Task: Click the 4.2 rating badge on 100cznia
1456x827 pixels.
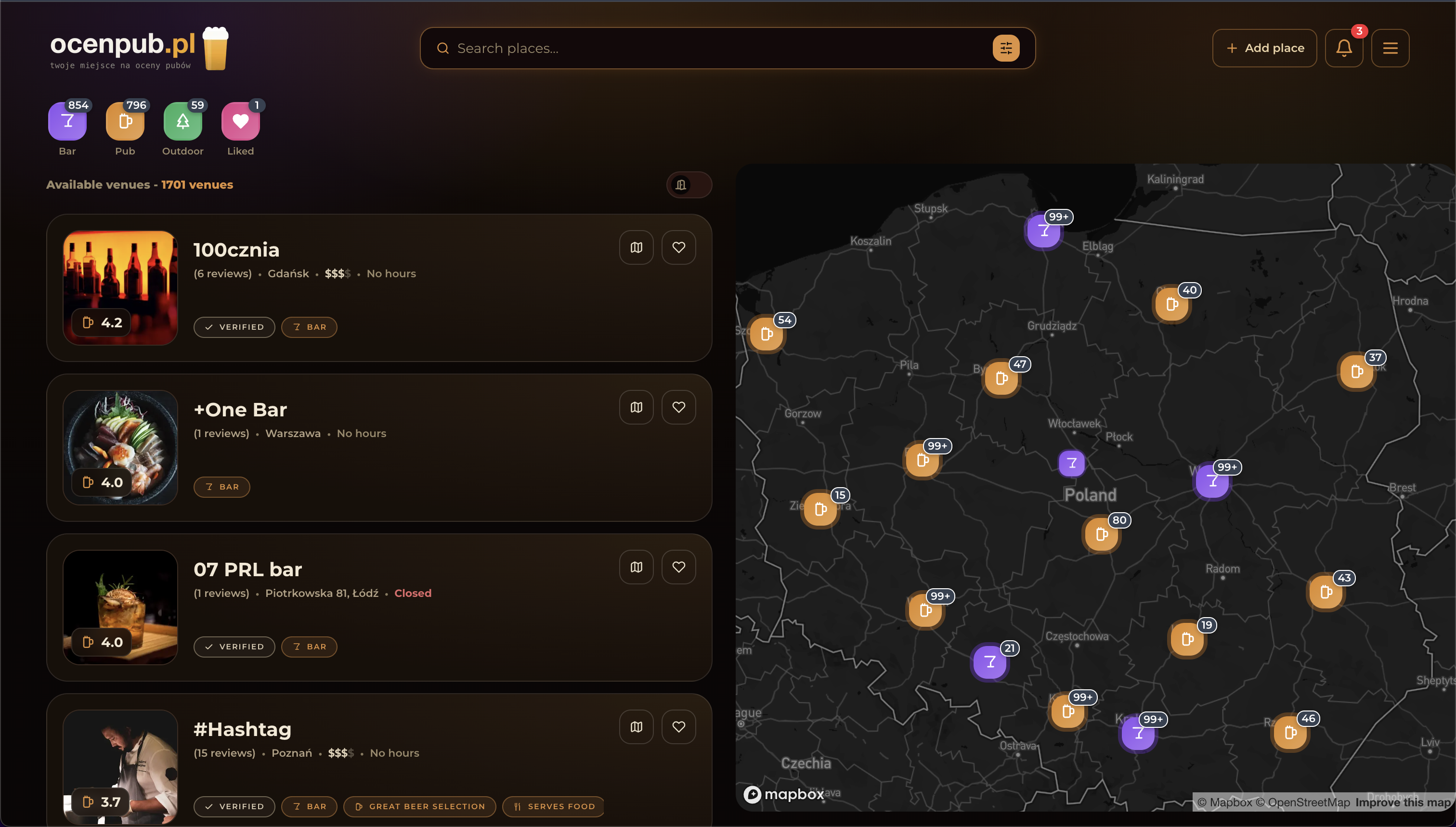Action: (102, 323)
